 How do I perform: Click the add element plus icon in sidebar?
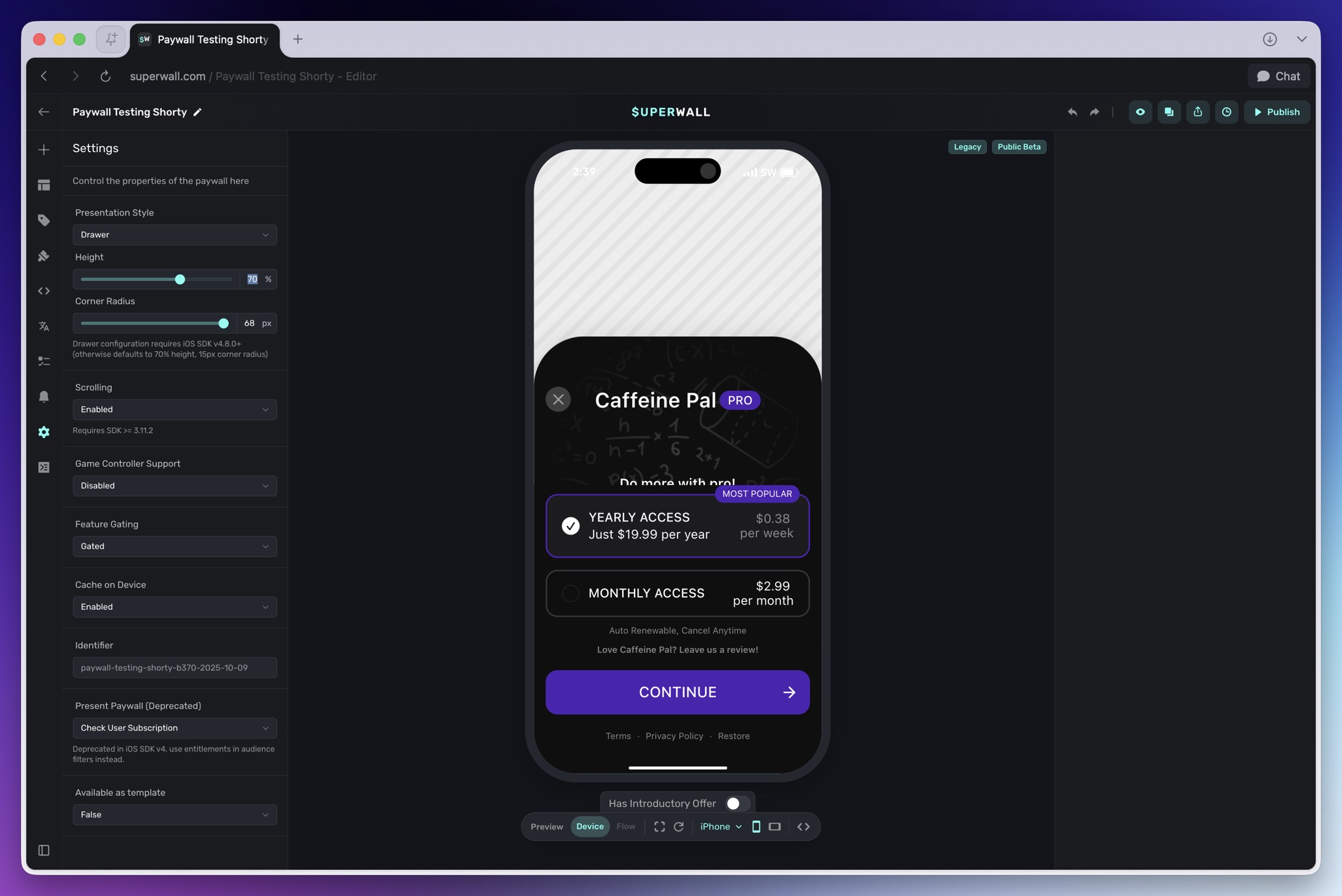pos(44,150)
